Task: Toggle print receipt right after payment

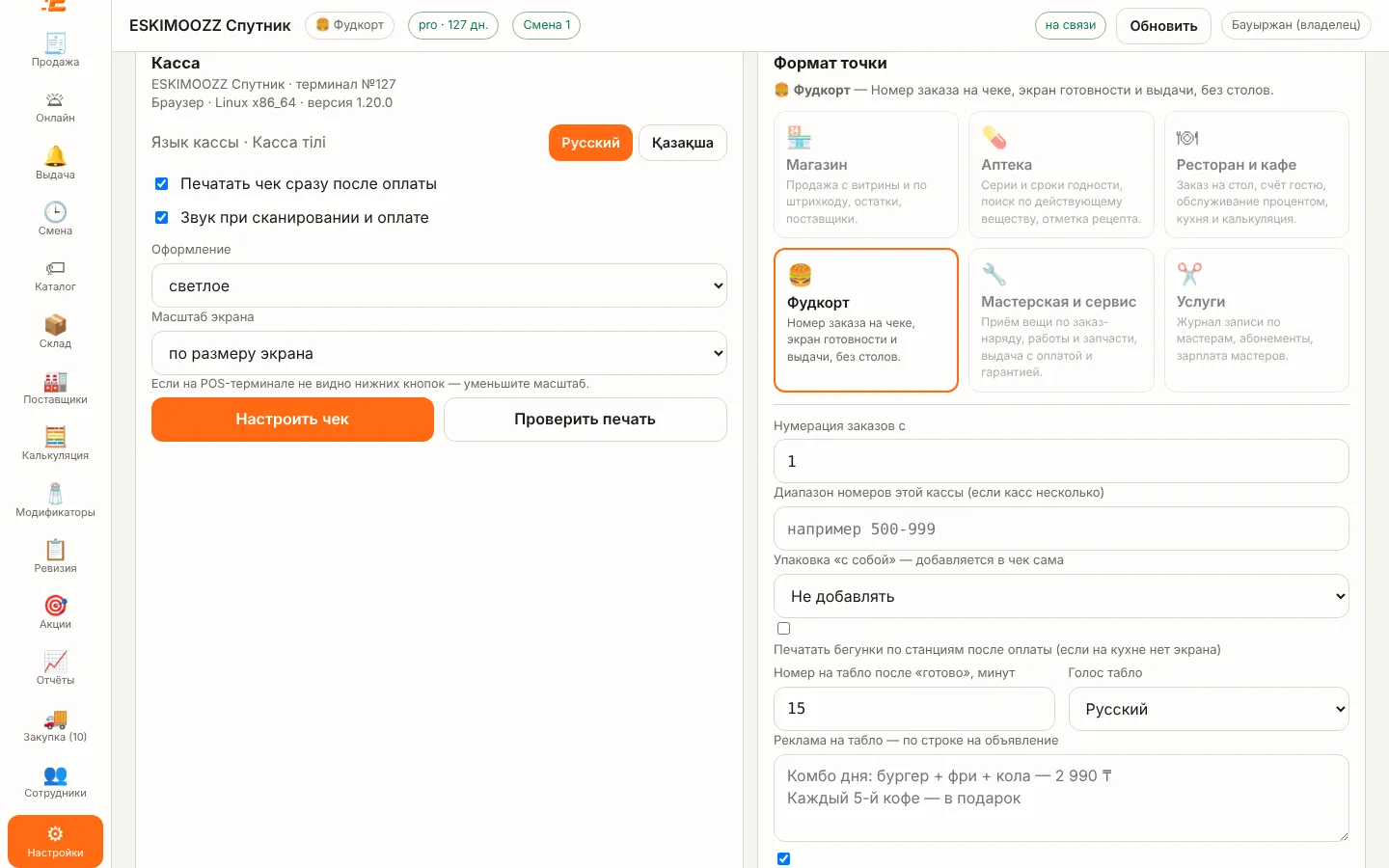Action: point(162,184)
